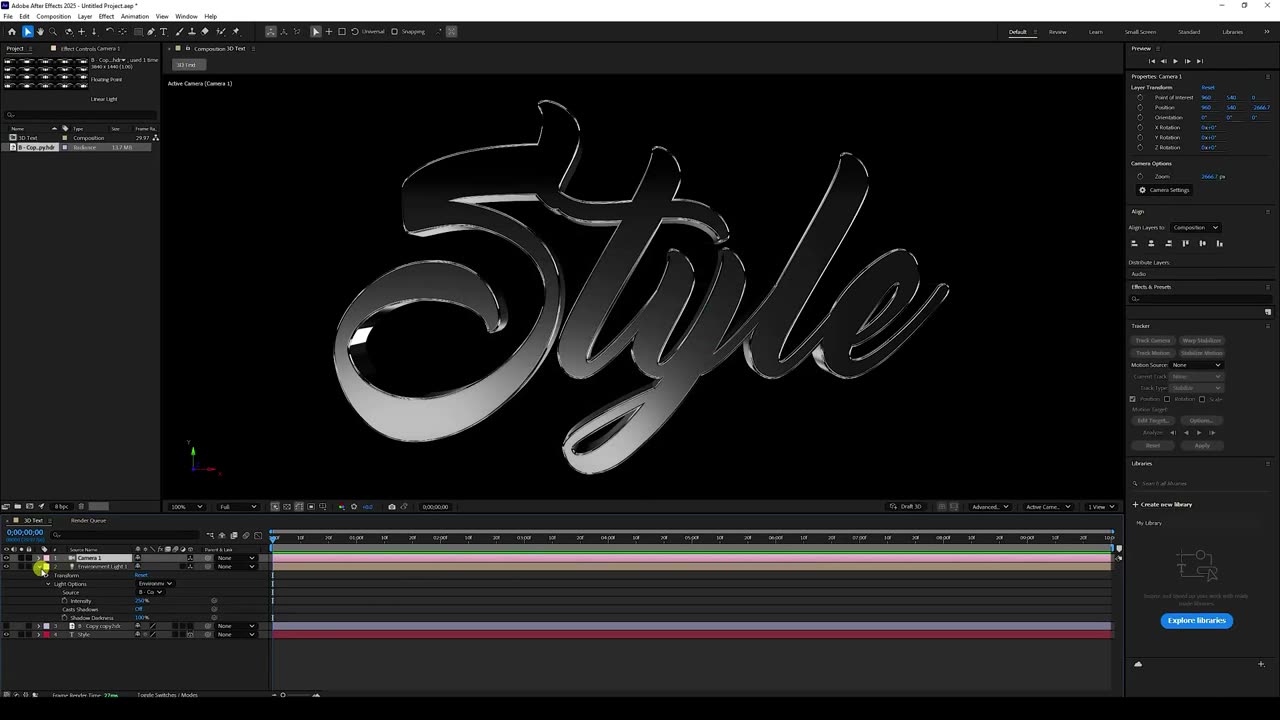1280x720 pixels.
Task: Select the Puppet Pin tool
Action: 236,31
